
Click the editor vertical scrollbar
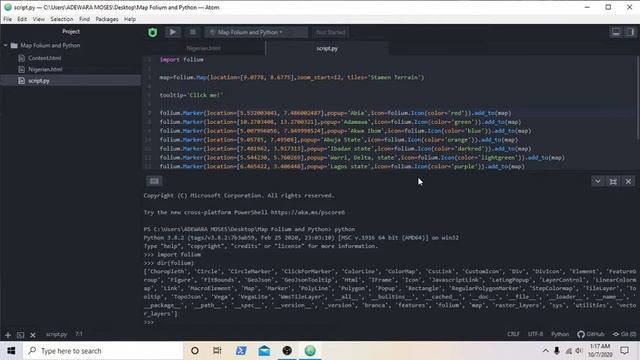pyautogui.click(x=637, y=98)
